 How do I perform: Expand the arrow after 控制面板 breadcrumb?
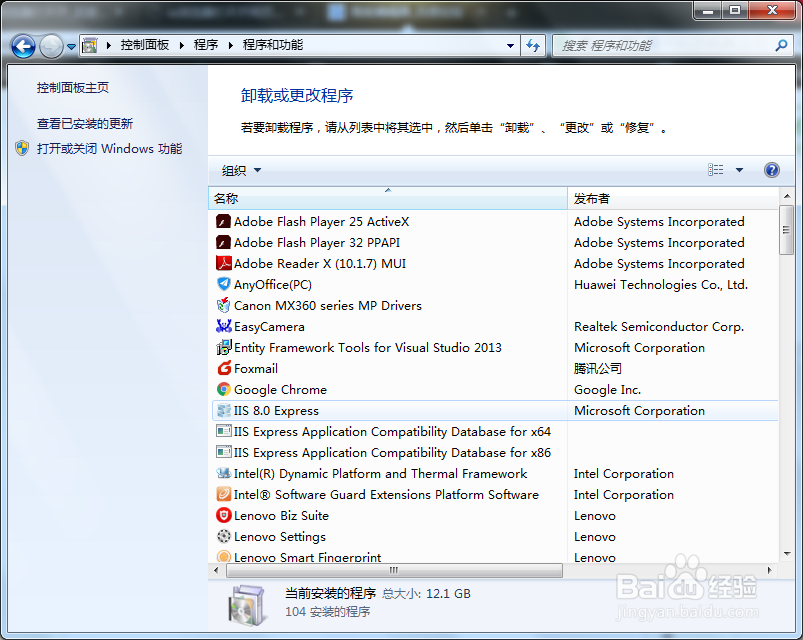pyautogui.click(x=182, y=46)
